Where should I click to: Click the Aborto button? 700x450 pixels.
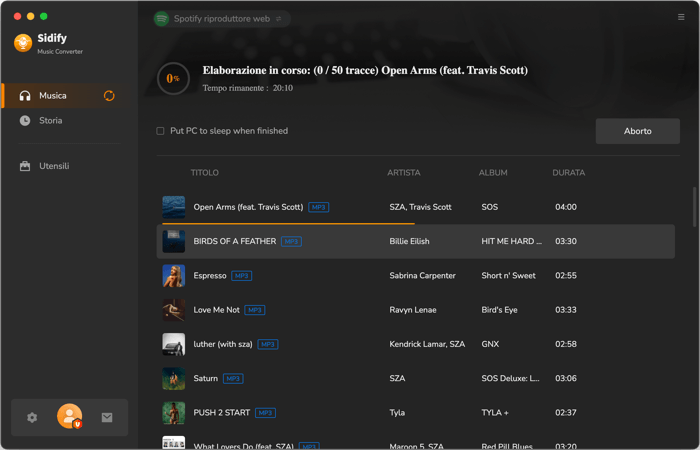[638, 131]
